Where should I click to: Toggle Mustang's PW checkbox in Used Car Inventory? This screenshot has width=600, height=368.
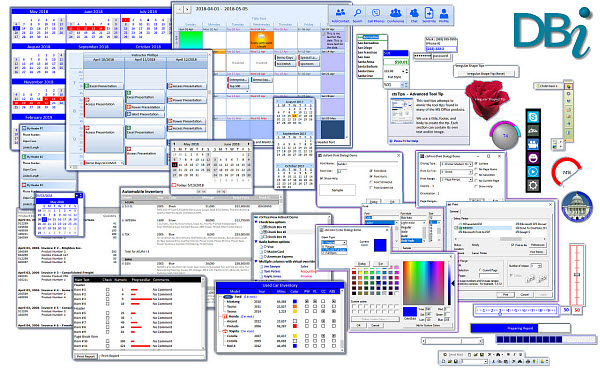tap(307, 301)
